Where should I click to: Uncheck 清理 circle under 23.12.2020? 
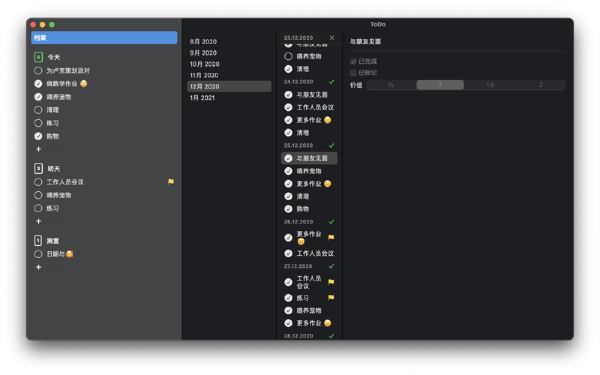(x=289, y=69)
